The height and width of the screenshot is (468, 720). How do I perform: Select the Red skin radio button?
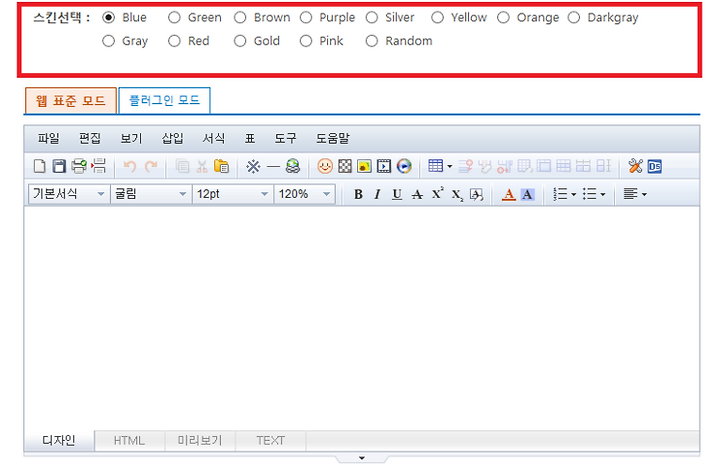point(174,41)
